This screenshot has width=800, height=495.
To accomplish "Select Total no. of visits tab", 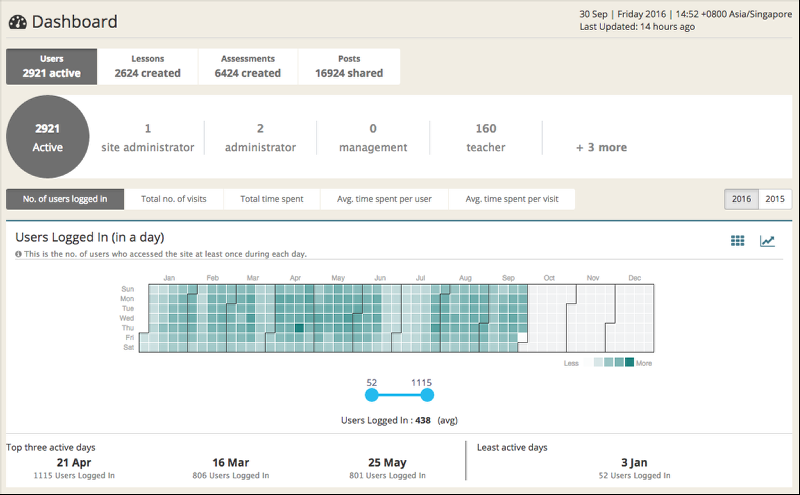I will coord(173,199).
